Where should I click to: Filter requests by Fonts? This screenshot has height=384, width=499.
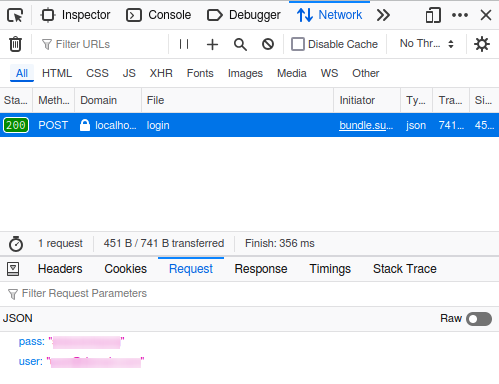tap(200, 73)
